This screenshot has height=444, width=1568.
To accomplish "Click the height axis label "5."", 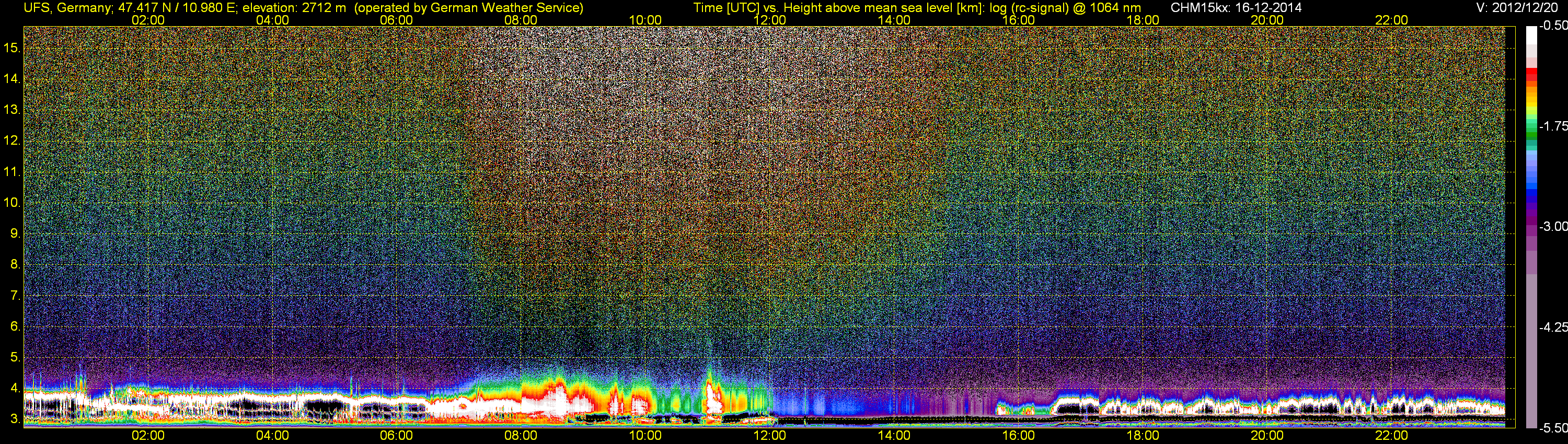I will click(15, 358).
